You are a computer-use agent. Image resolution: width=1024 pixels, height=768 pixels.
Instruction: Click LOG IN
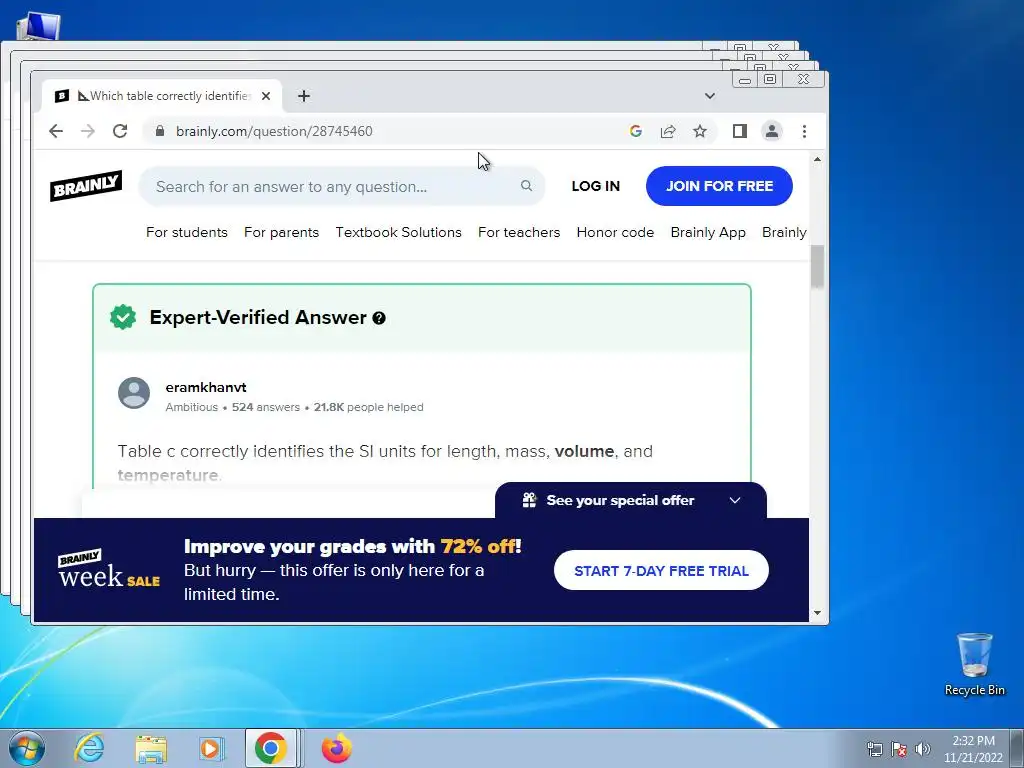pos(596,186)
